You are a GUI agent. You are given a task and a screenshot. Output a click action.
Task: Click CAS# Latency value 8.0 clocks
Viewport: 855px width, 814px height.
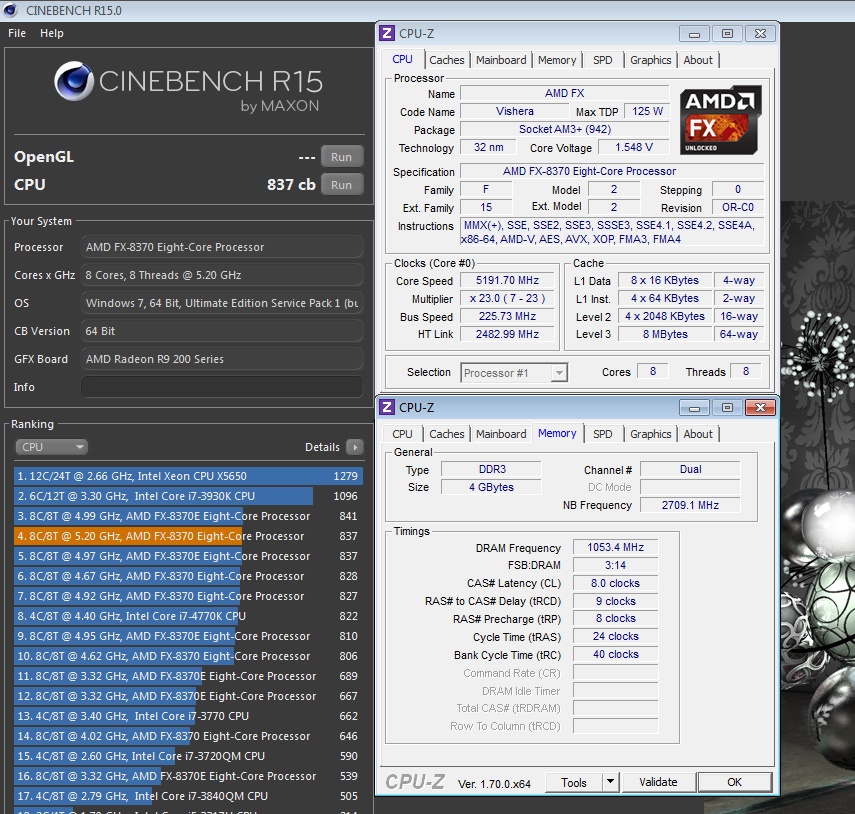pyautogui.click(x=616, y=583)
